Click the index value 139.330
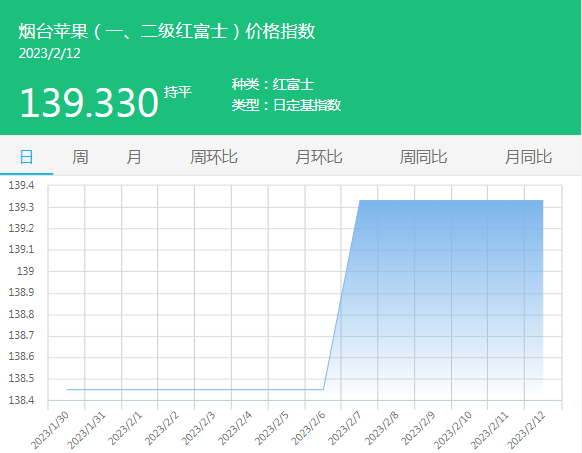The height and width of the screenshot is (453, 582). click(89, 102)
